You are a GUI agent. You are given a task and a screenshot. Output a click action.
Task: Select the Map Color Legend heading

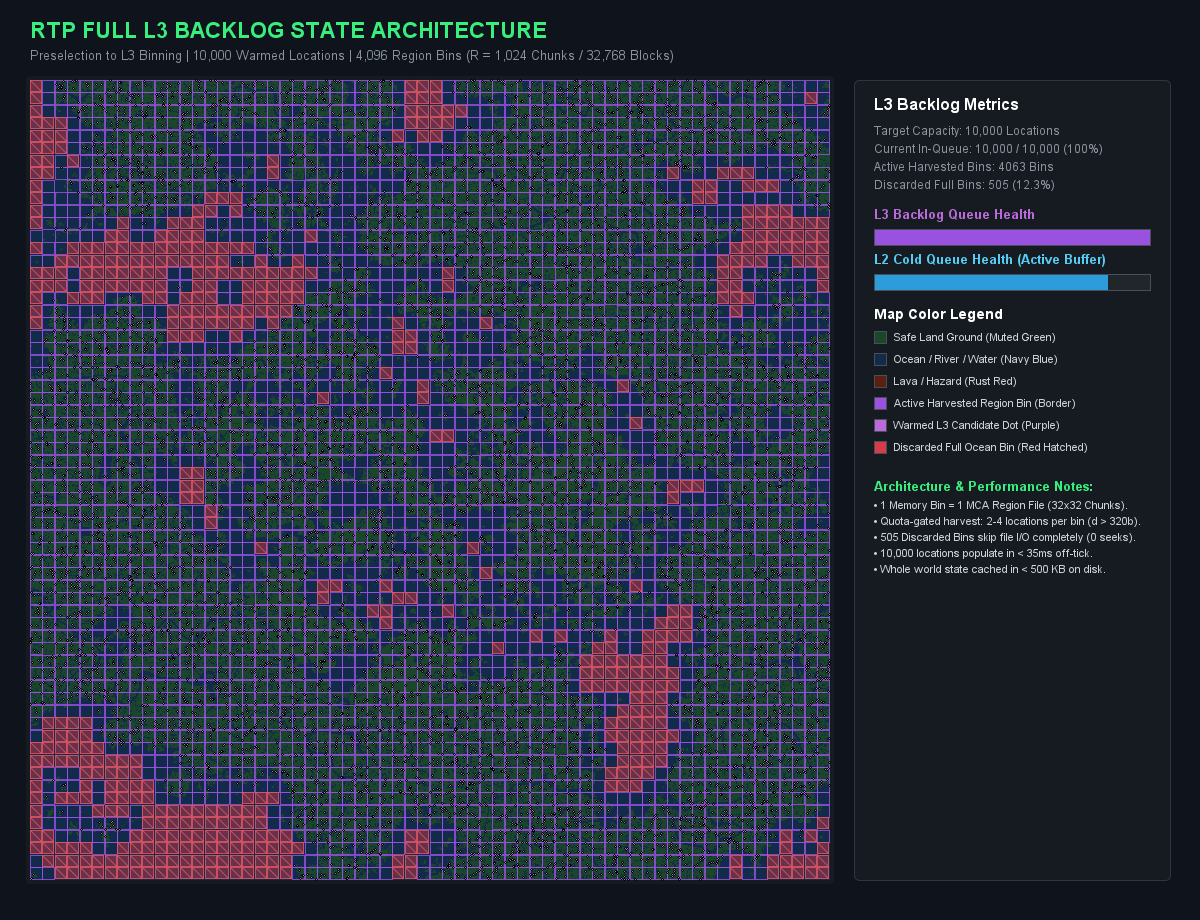coord(938,314)
